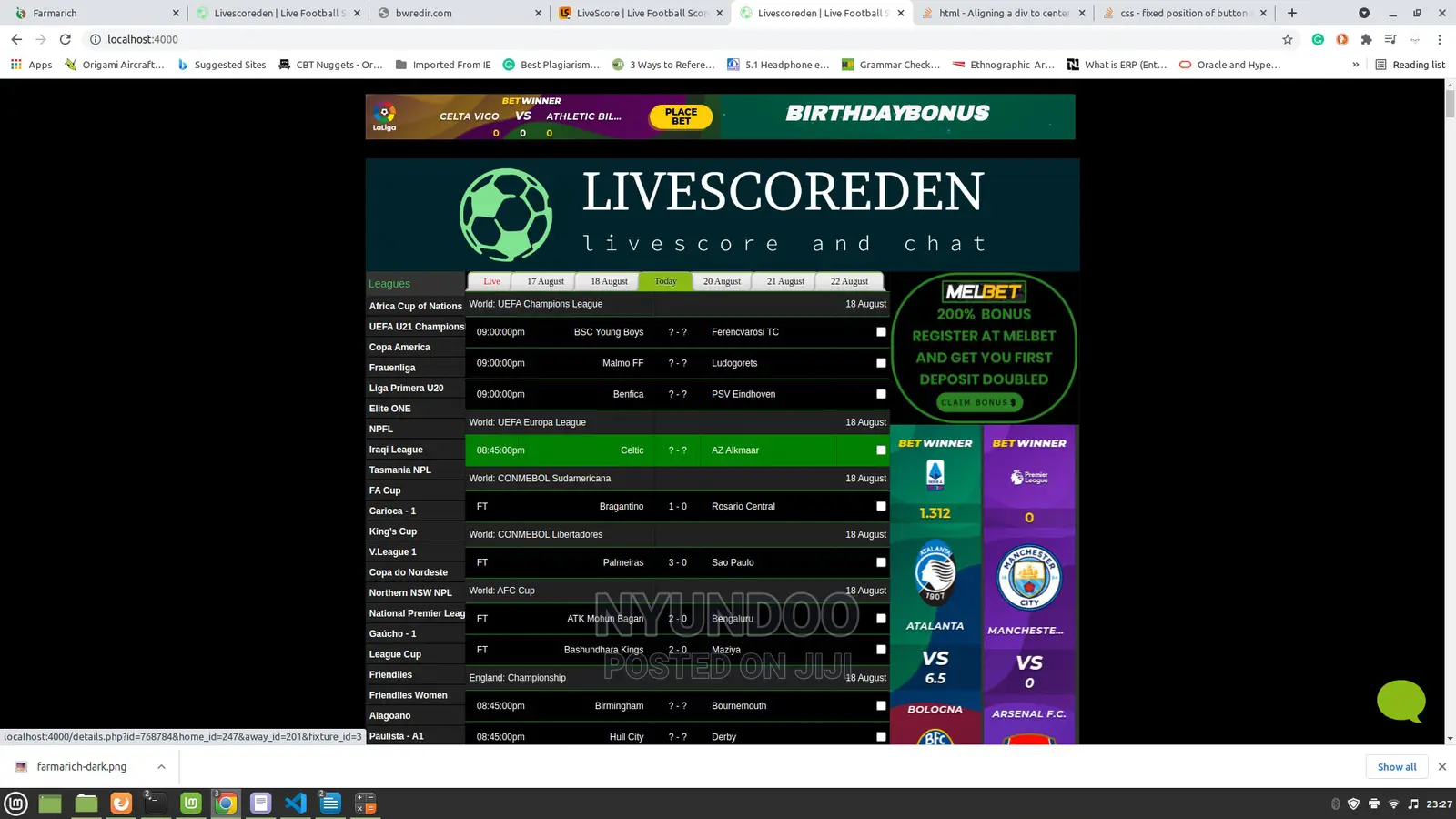Open the calculator from the panel
Image resolution: width=1456 pixels, height=819 pixels.
point(365,804)
